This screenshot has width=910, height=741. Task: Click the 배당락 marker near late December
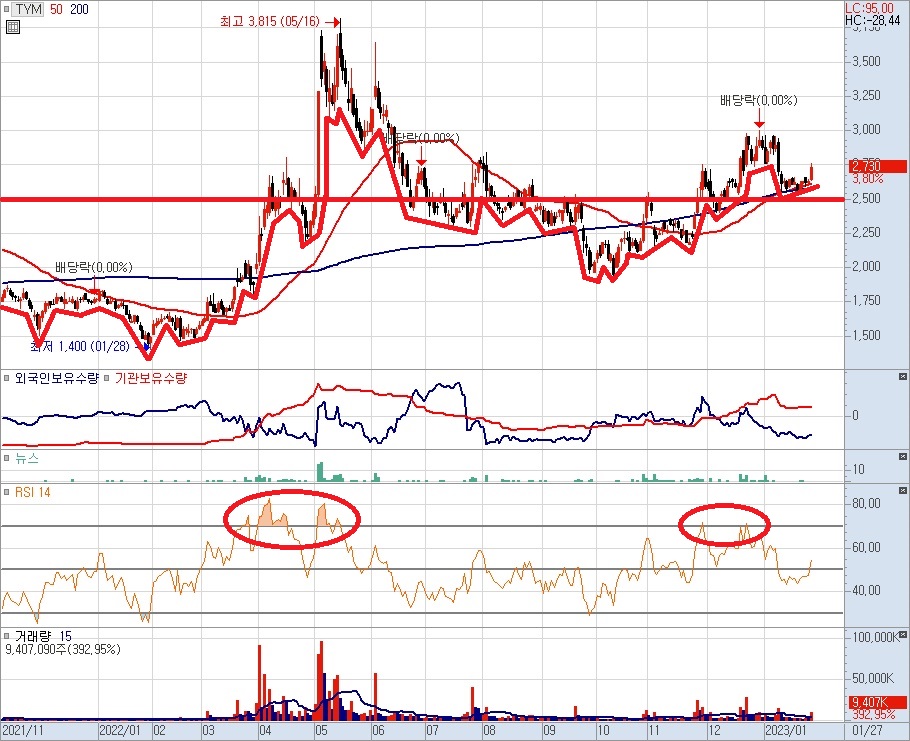tap(759, 100)
